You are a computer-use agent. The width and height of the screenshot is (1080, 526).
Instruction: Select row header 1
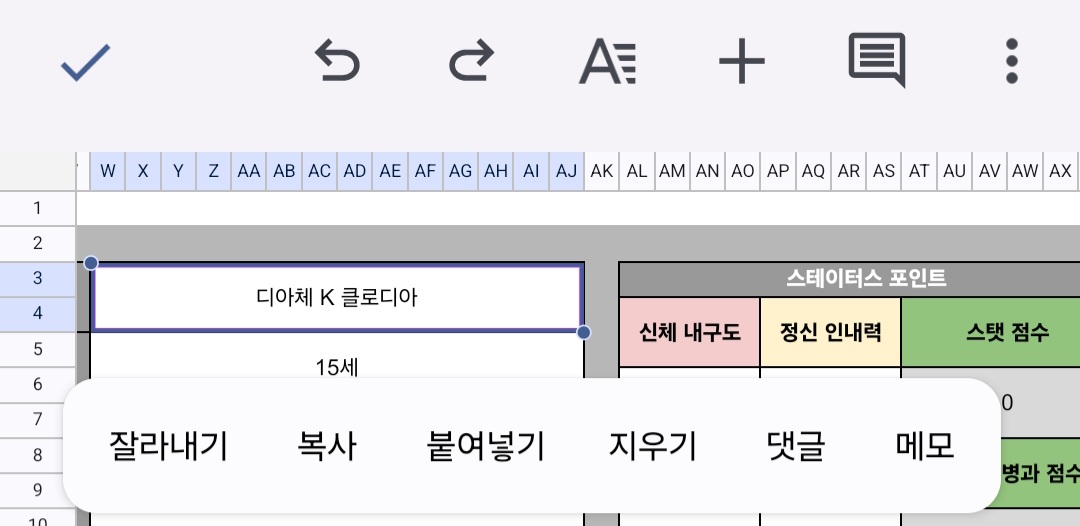point(38,208)
